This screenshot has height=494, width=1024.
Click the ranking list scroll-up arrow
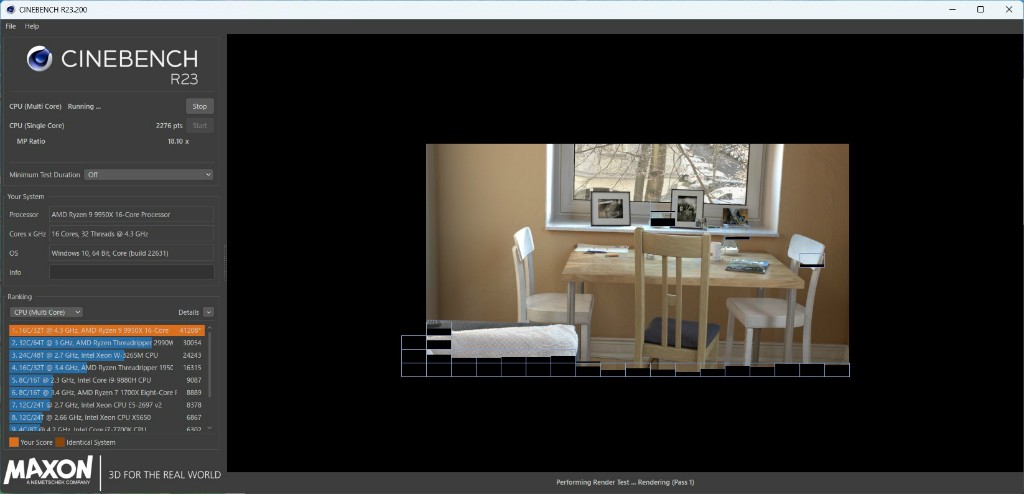(209, 328)
